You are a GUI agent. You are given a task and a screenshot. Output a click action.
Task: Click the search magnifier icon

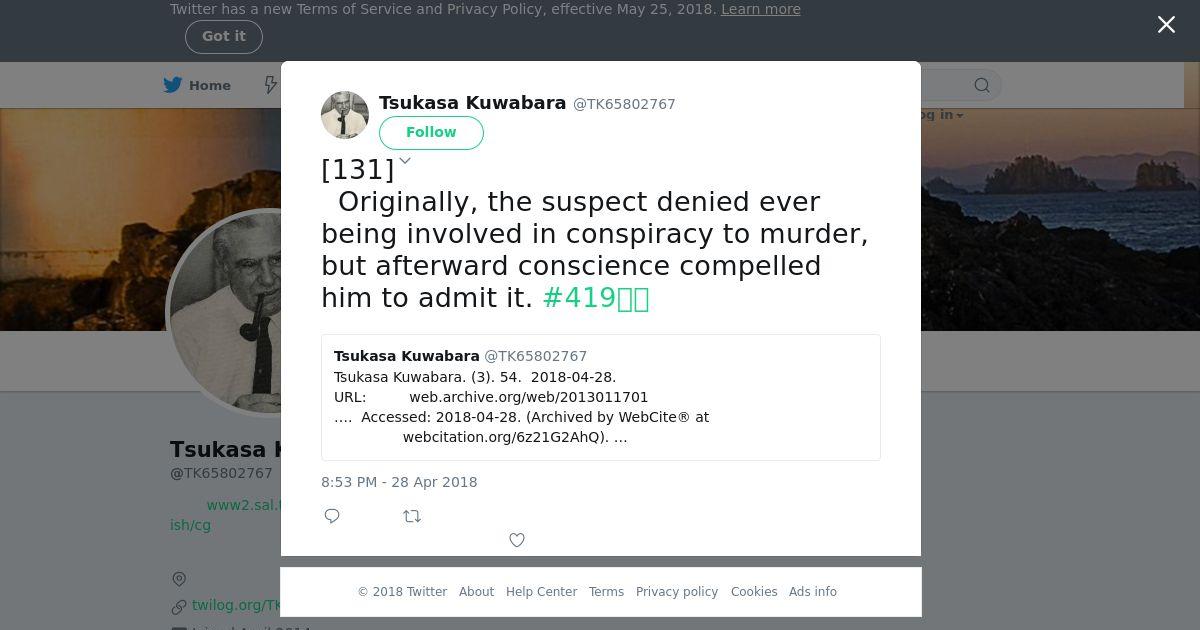click(x=982, y=85)
